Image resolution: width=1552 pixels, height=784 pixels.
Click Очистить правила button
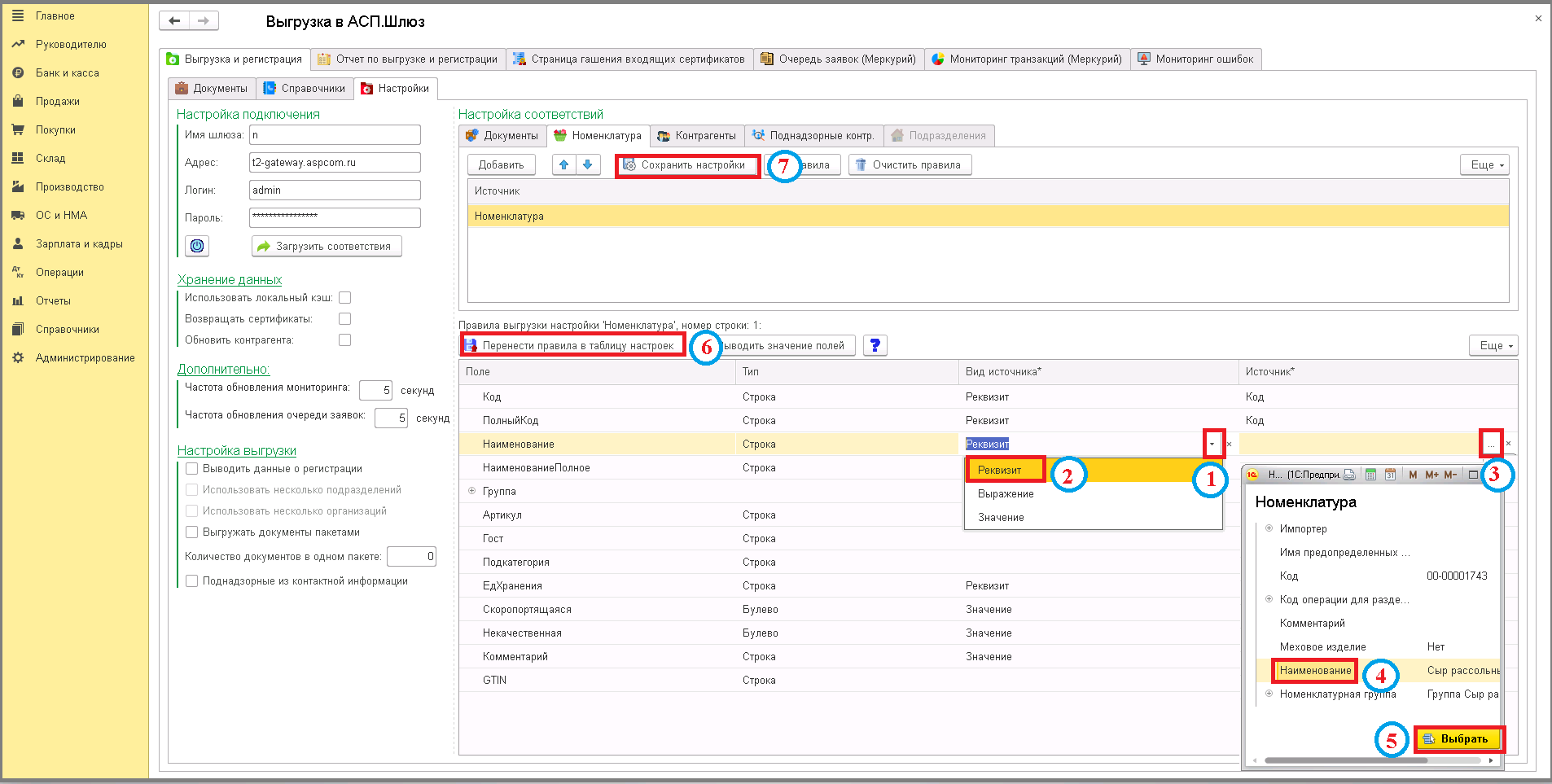910,164
